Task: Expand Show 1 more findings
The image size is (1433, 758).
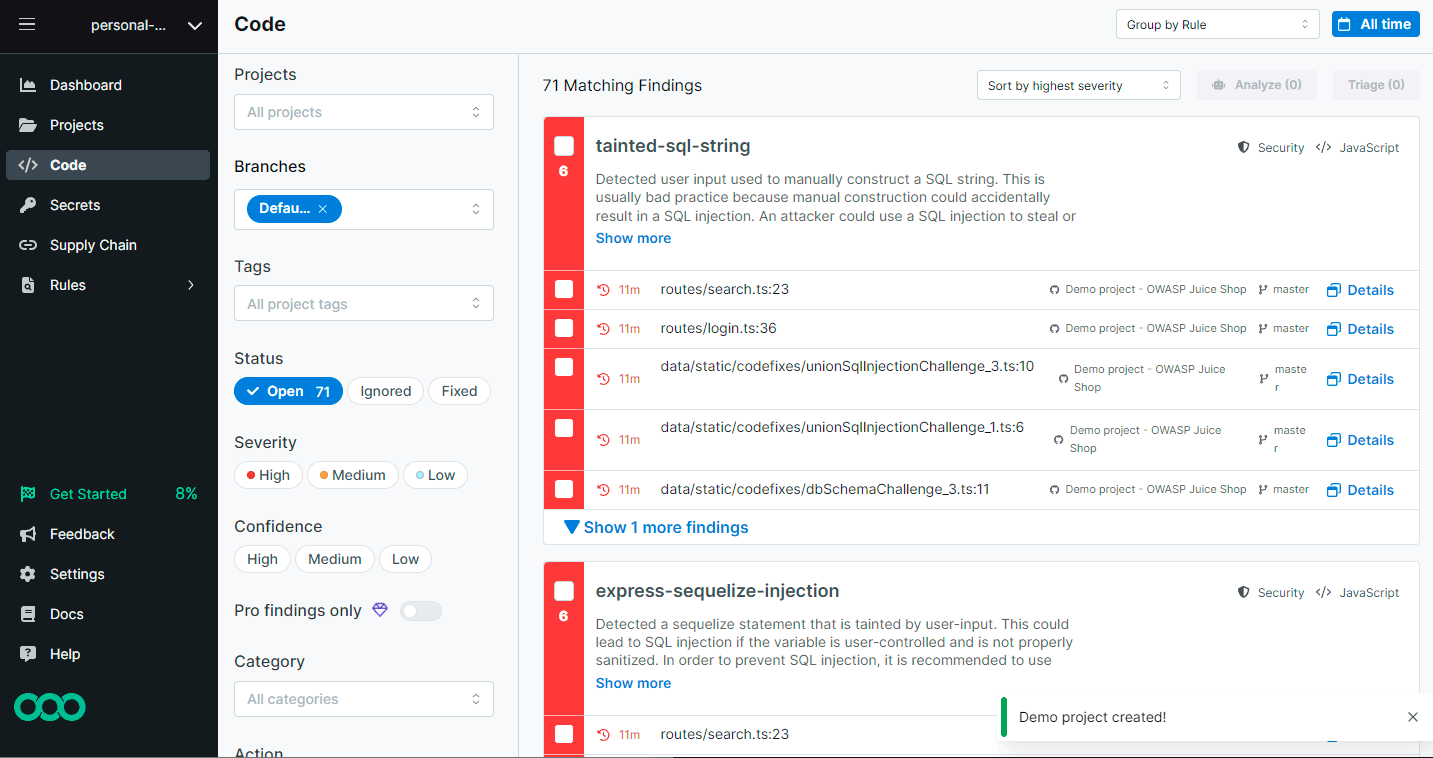Action: 656,527
